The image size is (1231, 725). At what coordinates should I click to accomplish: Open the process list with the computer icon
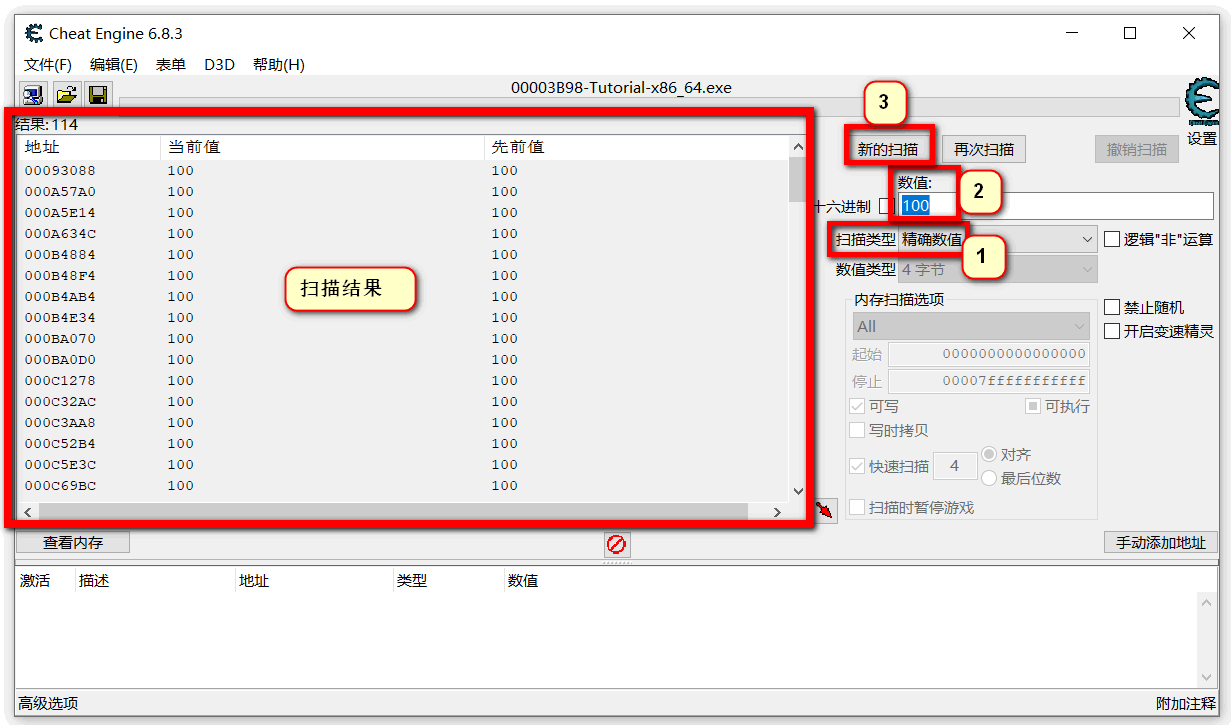(x=32, y=94)
